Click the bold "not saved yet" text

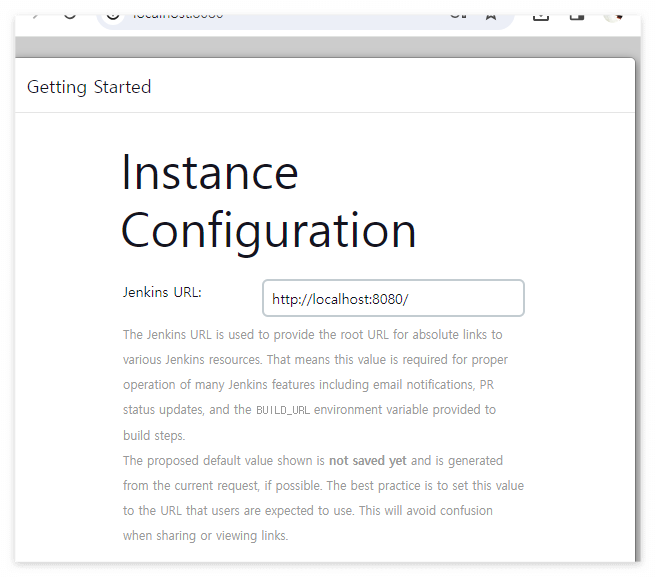(367, 461)
